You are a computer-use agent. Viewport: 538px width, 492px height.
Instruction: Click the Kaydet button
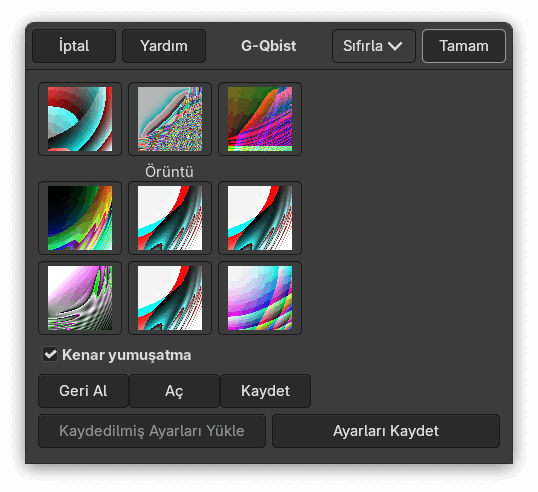click(x=265, y=391)
